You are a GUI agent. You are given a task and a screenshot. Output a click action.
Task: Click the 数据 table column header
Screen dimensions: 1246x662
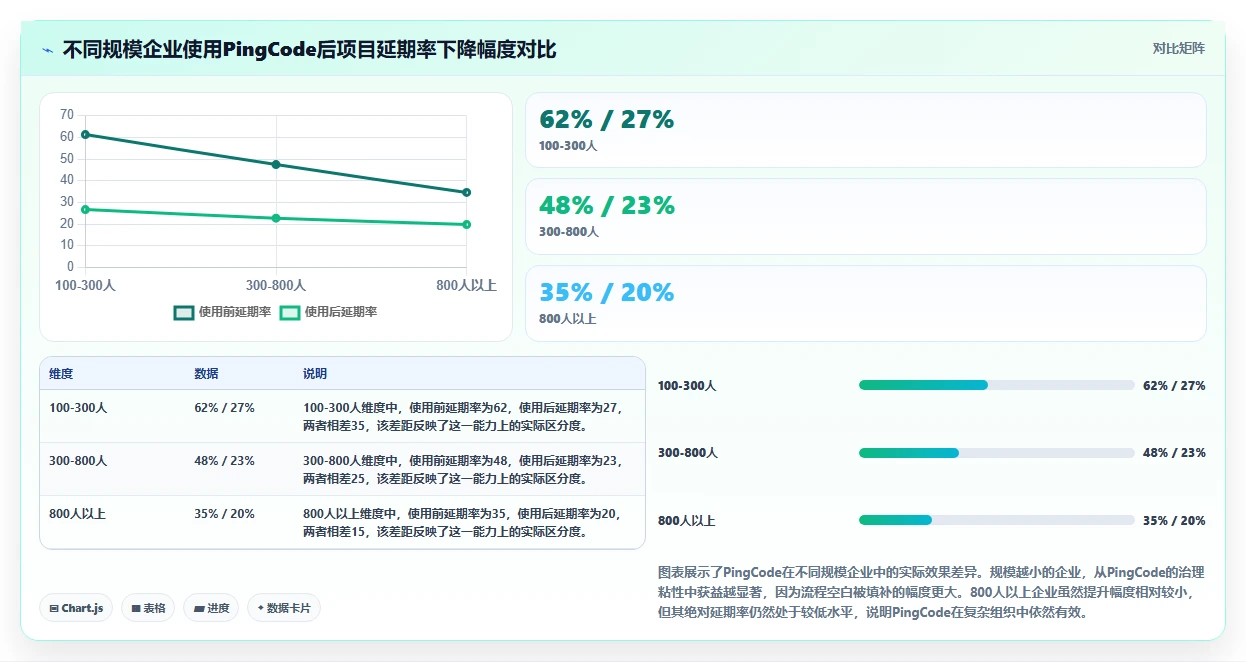(206, 374)
